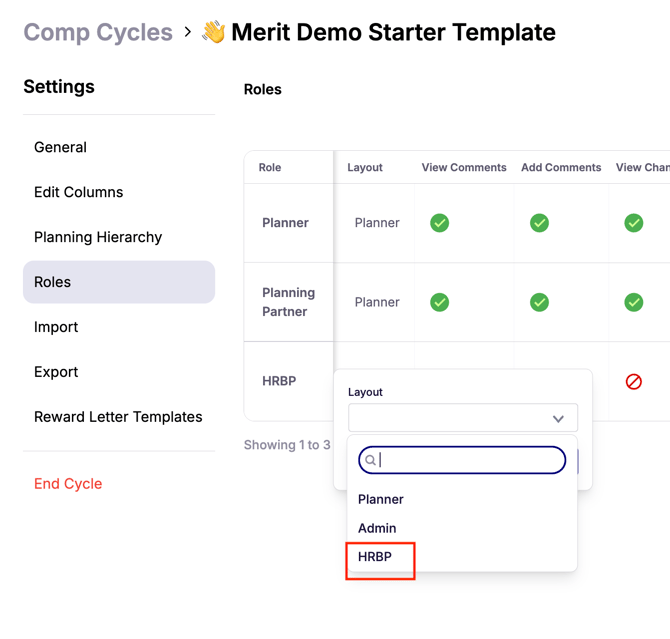
Task: Toggle Planner Add Comments green checkmark
Action: (x=539, y=223)
